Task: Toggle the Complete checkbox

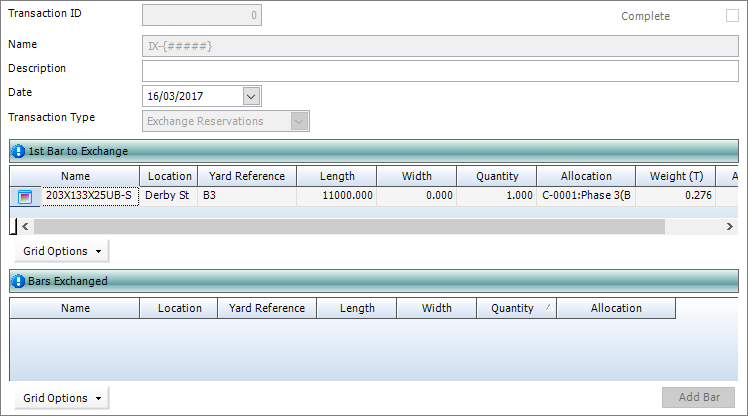Action: (x=731, y=16)
